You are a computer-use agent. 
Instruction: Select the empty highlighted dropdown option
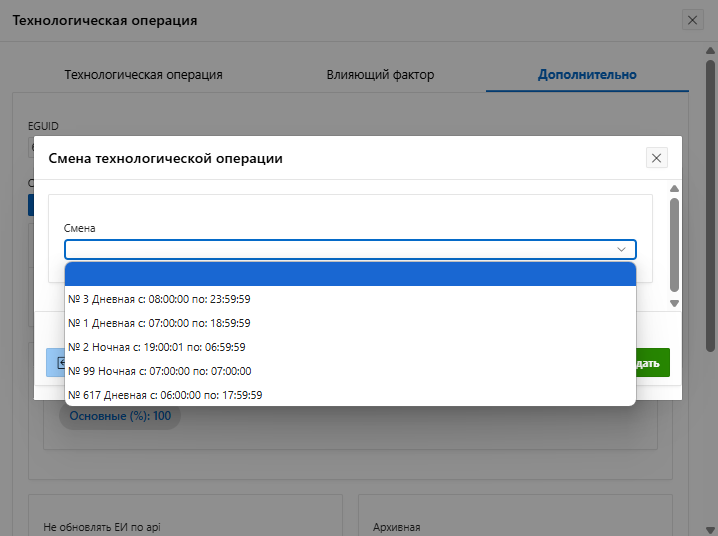tap(350, 274)
